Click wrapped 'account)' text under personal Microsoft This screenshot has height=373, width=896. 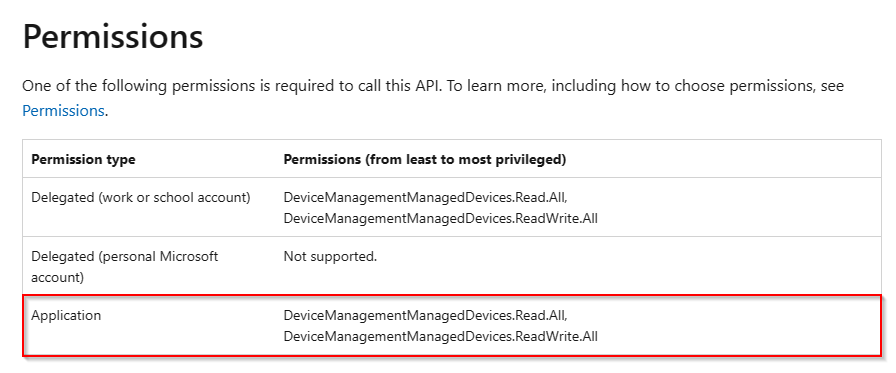point(57,278)
